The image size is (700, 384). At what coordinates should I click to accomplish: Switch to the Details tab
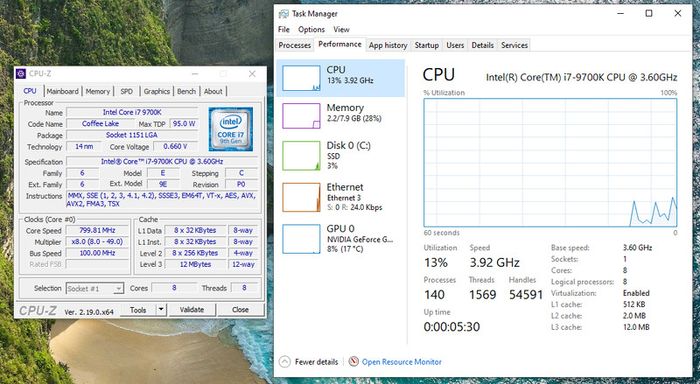pos(483,45)
